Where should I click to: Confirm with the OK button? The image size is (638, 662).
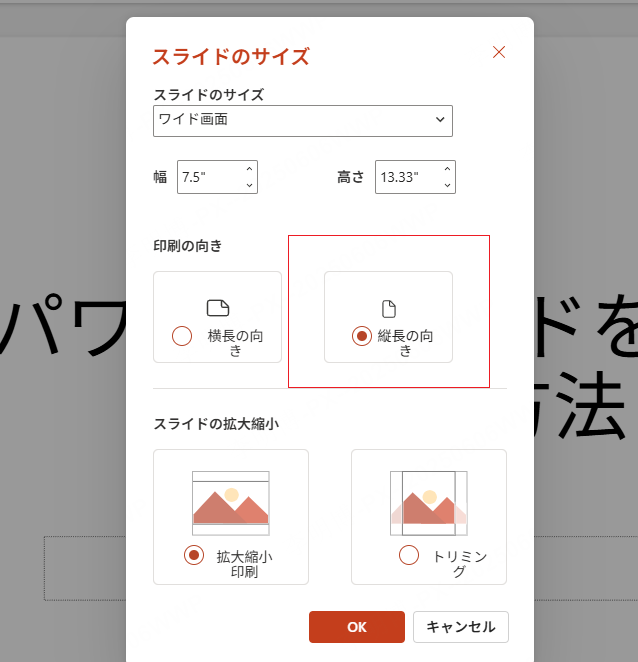[357, 627]
